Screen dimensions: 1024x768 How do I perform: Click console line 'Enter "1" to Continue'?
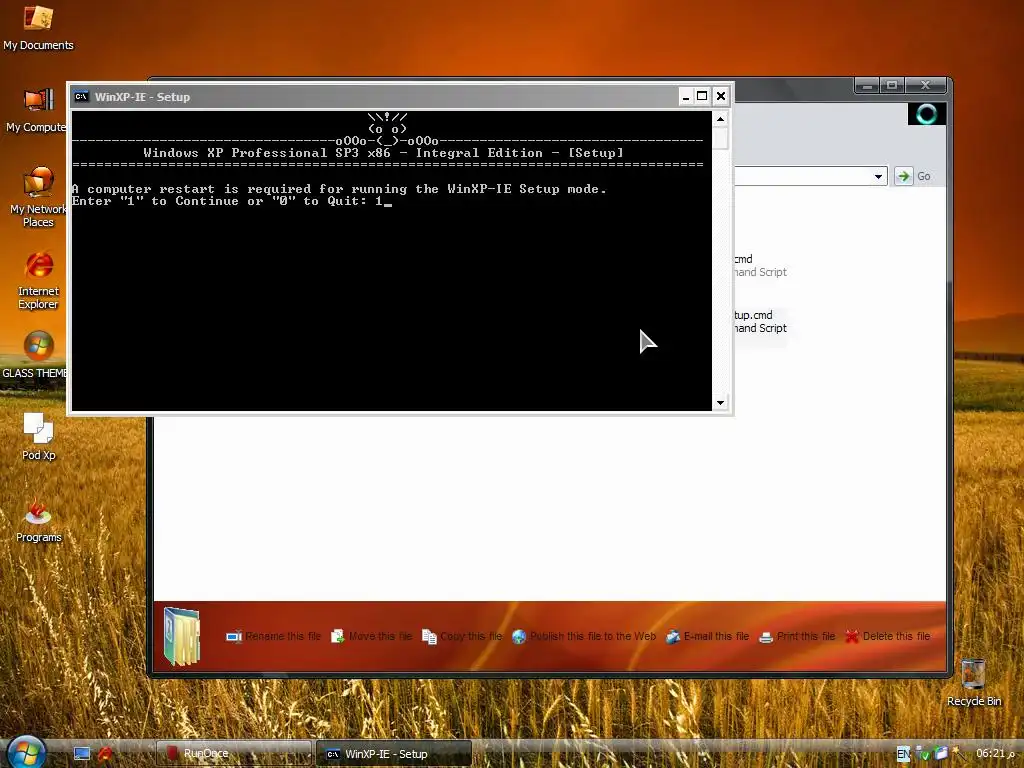[x=232, y=201]
